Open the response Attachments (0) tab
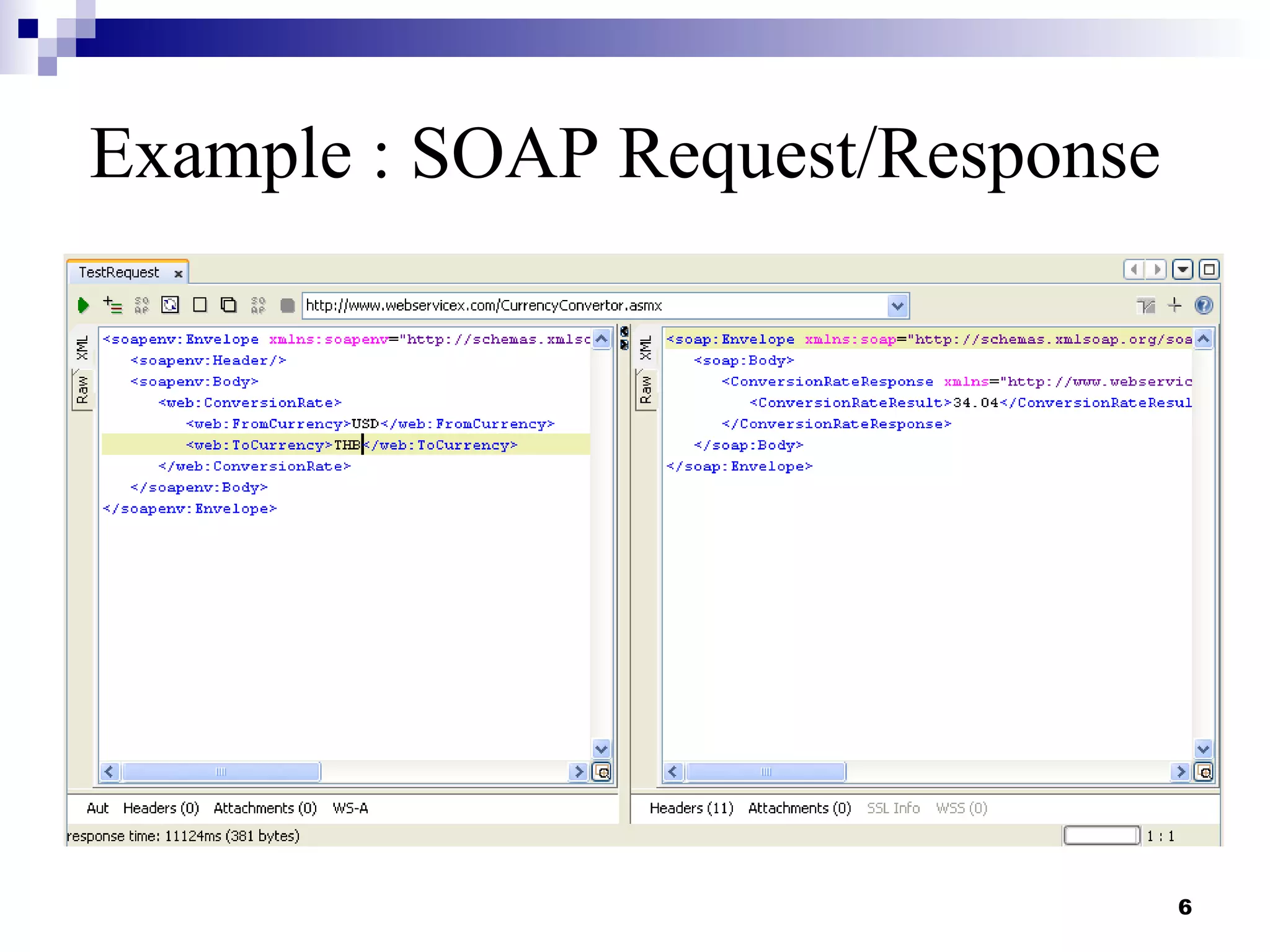 click(800, 808)
